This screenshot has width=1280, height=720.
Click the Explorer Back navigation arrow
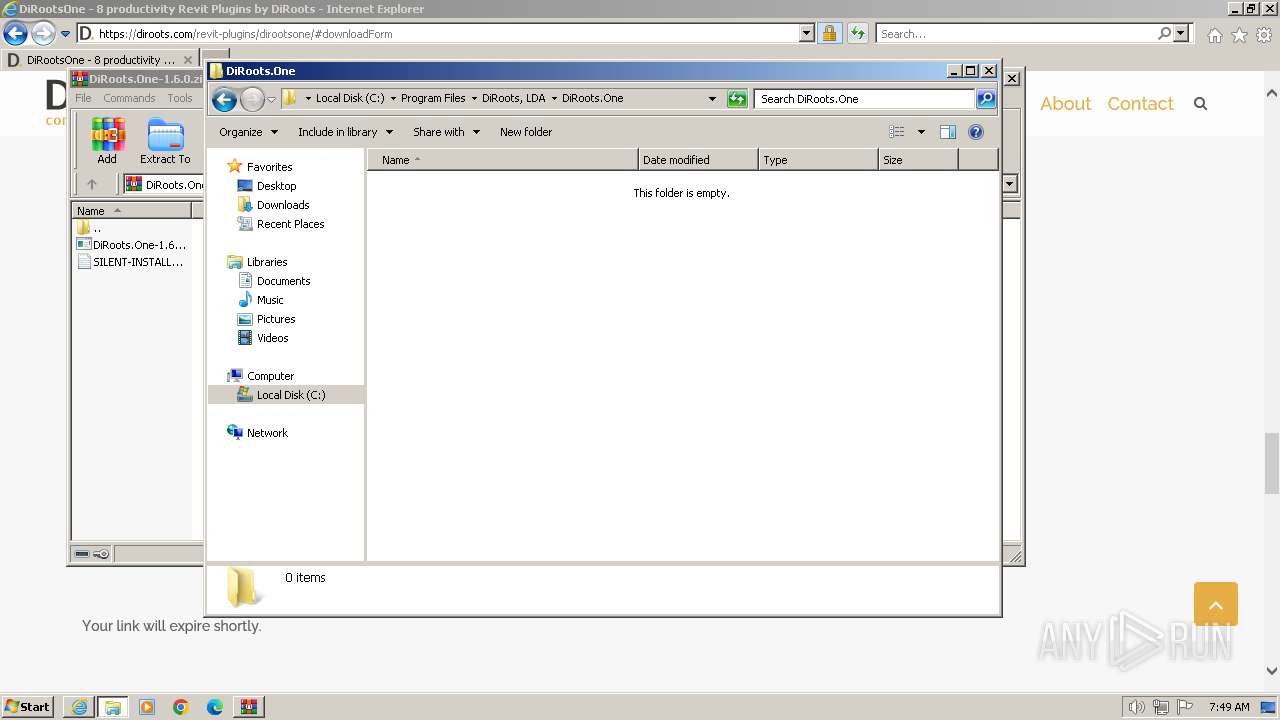click(x=225, y=99)
